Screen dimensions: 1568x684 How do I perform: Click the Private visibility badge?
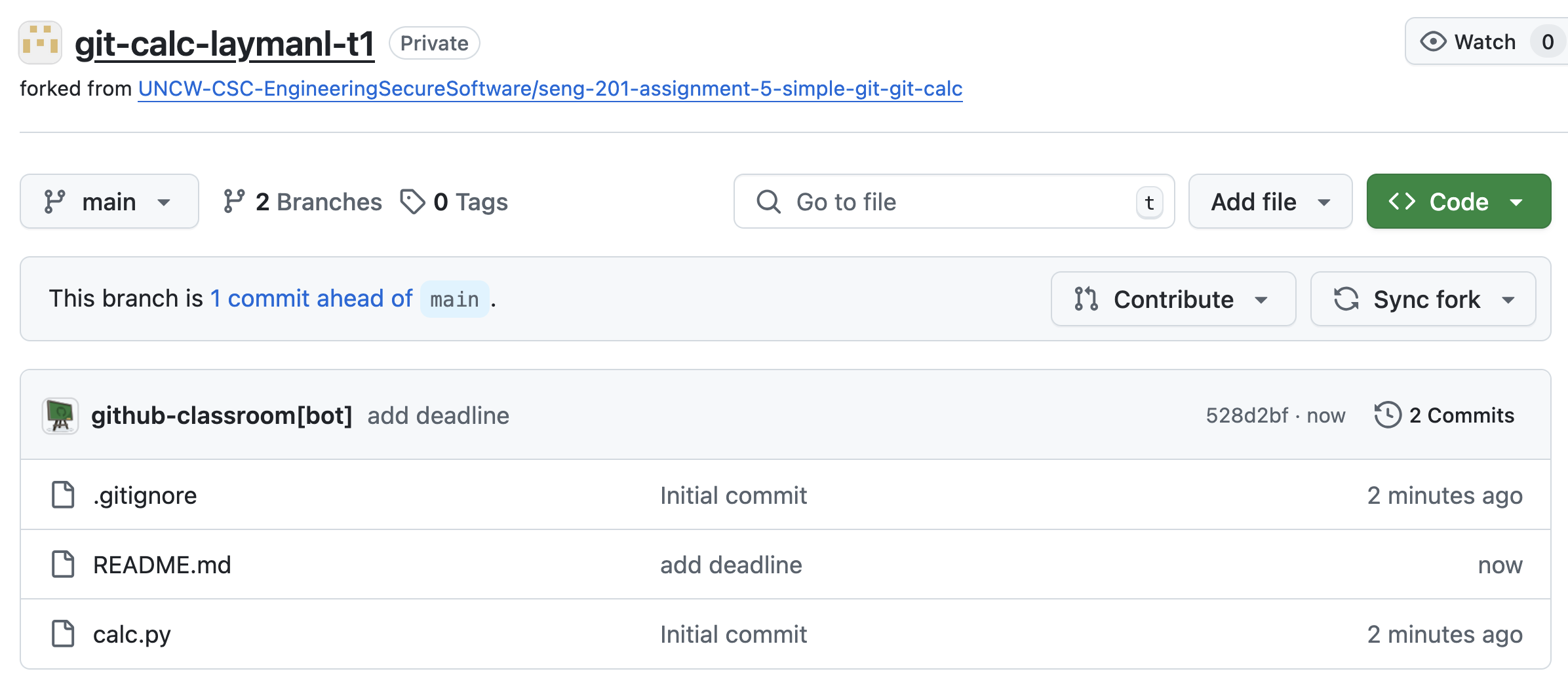pyautogui.click(x=435, y=43)
